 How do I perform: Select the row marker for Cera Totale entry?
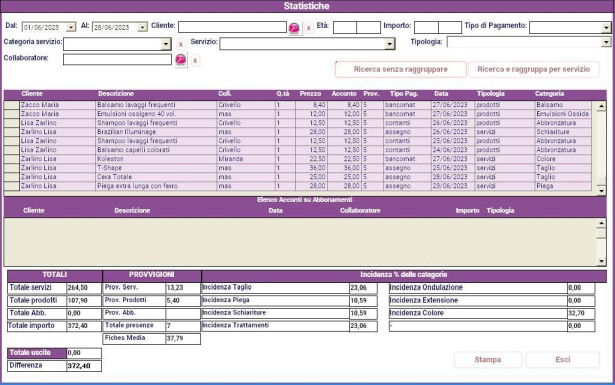(x=11, y=177)
